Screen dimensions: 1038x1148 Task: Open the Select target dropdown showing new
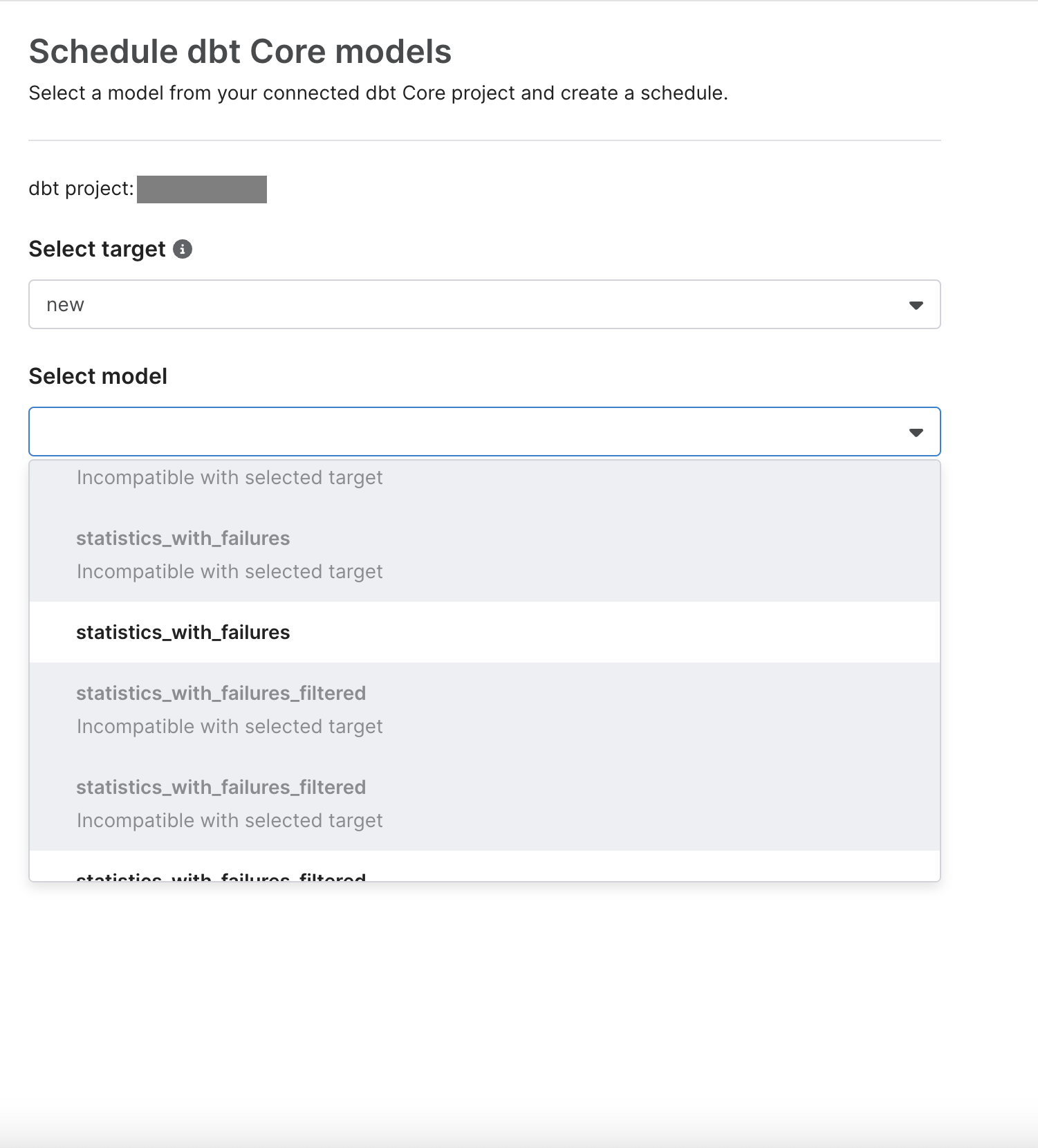(x=484, y=304)
